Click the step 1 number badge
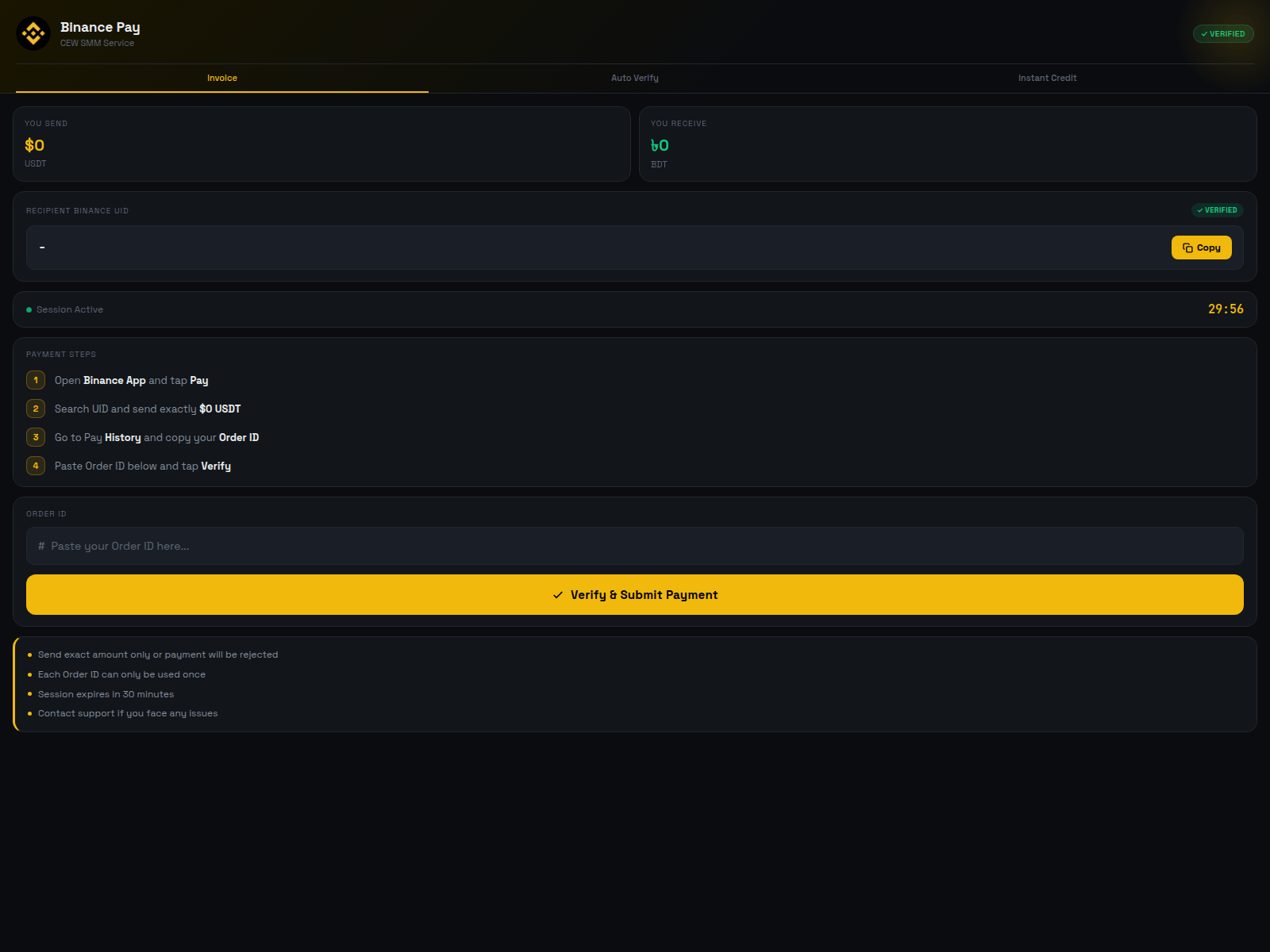 pyautogui.click(x=36, y=380)
